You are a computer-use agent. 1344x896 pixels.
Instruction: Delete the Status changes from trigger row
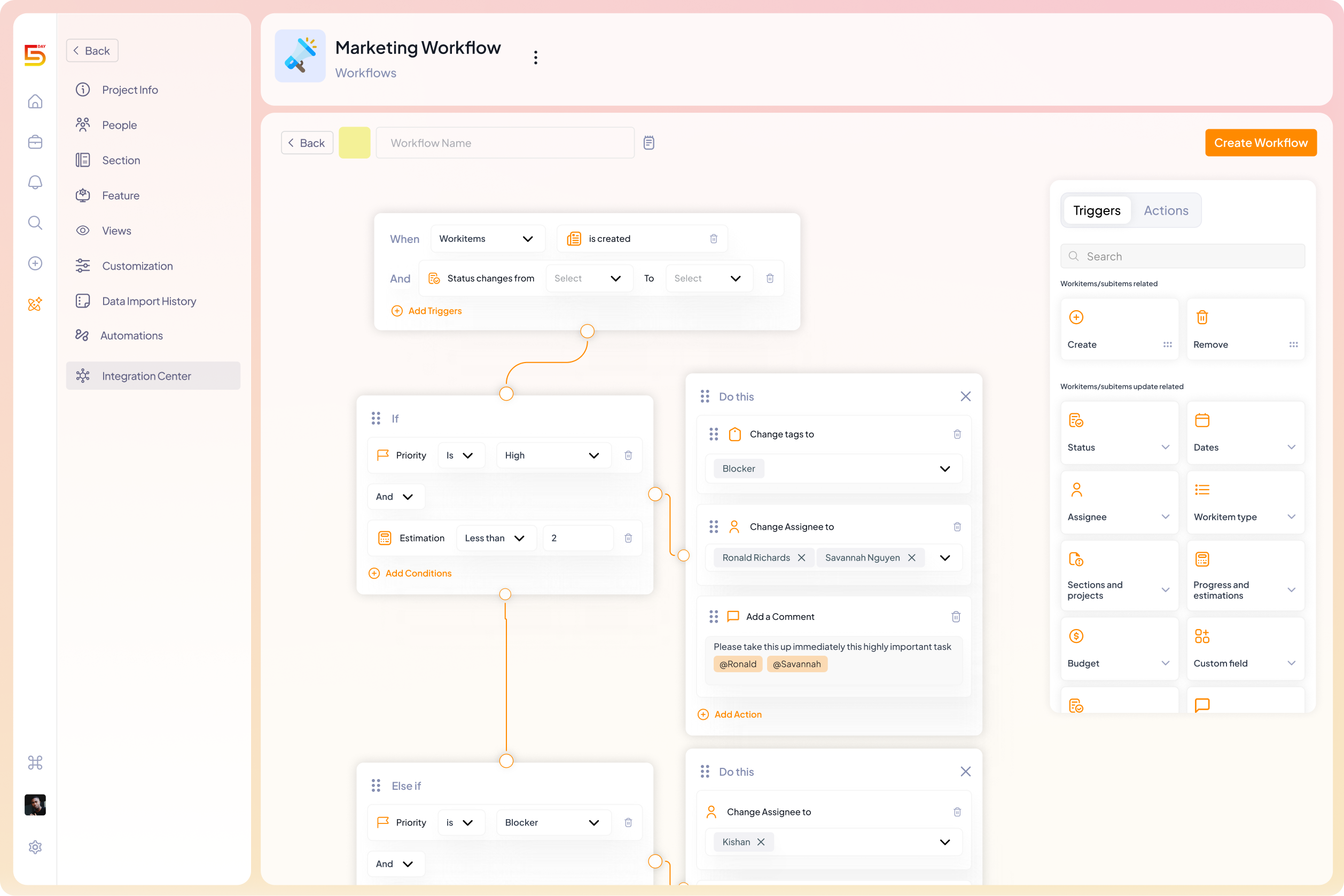(x=769, y=278)
